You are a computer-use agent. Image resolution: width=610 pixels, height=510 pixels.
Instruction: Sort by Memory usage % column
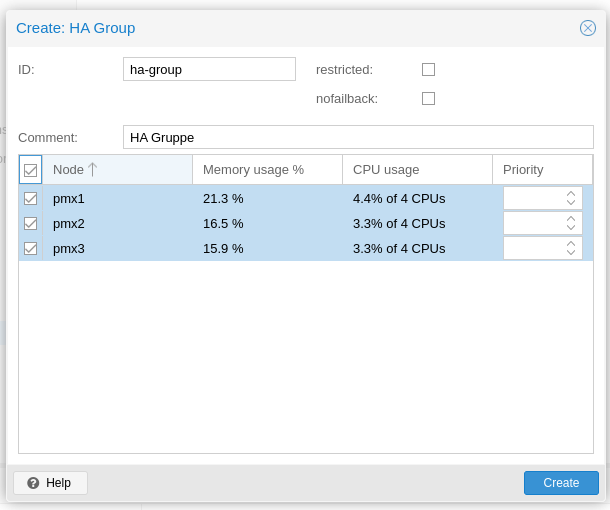coord(266,170)
